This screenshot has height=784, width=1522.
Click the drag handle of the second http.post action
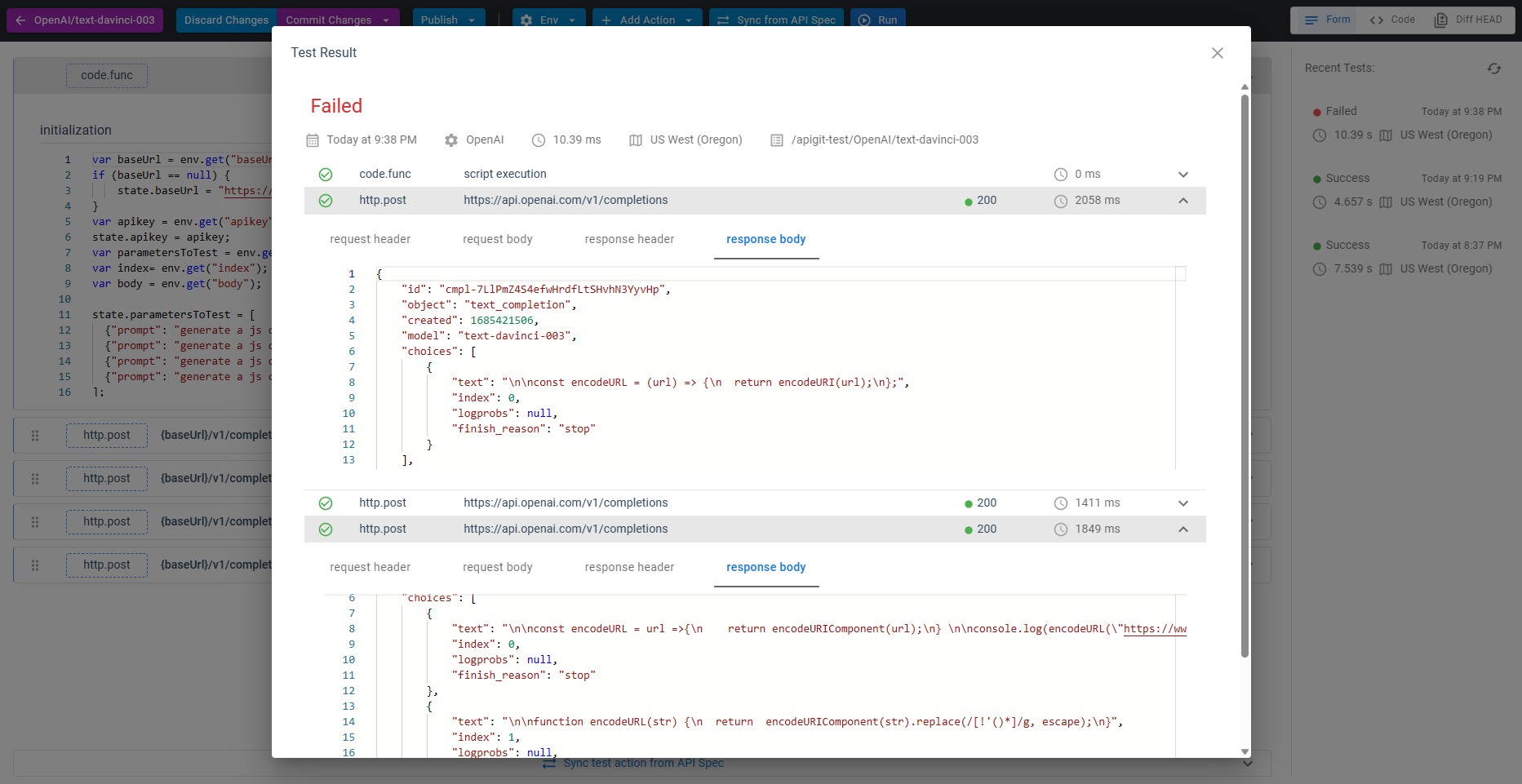pyautogui.click(x=35, y=479)
